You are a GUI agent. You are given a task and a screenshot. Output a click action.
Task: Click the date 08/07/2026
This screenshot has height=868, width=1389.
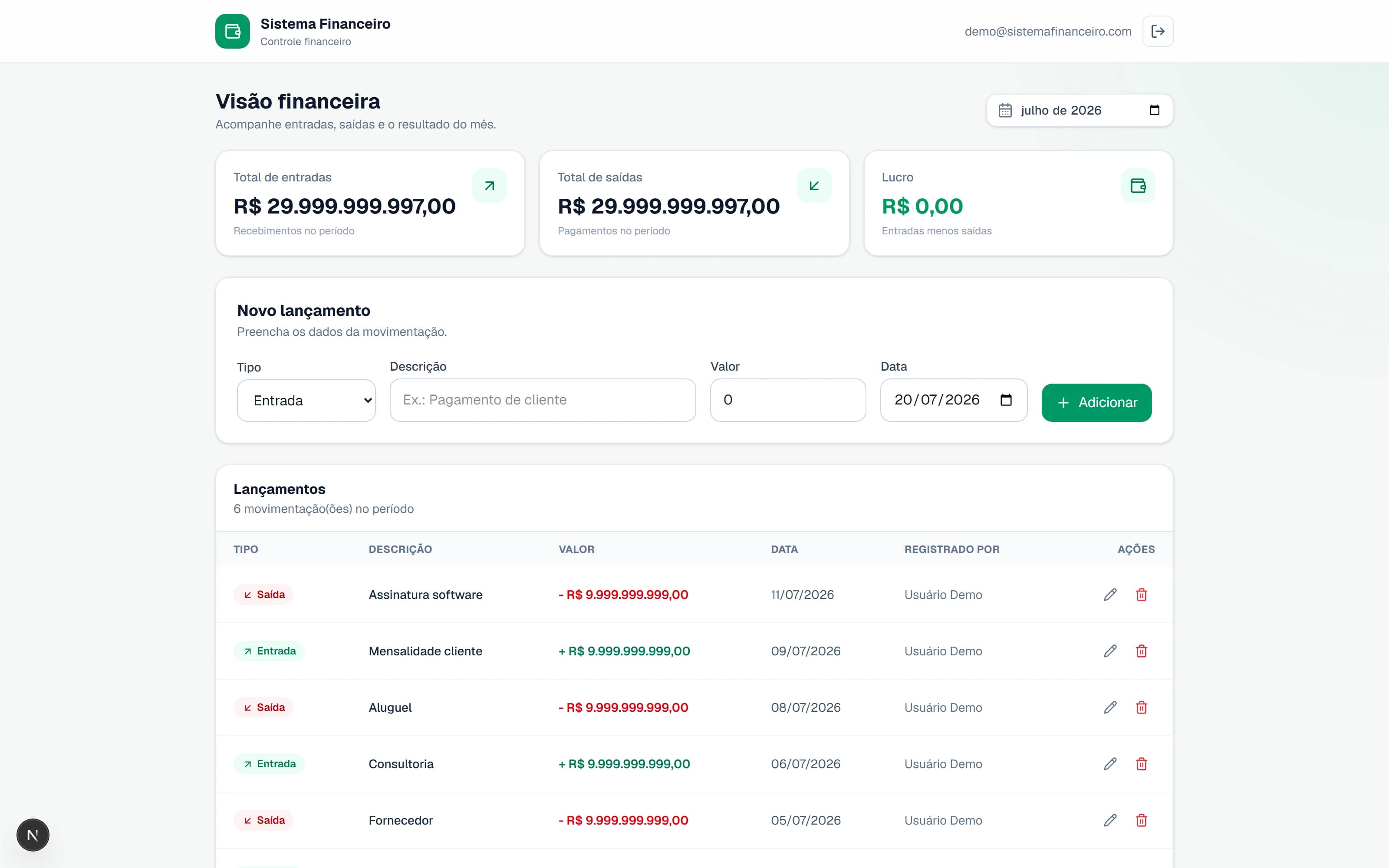(805, 707)
